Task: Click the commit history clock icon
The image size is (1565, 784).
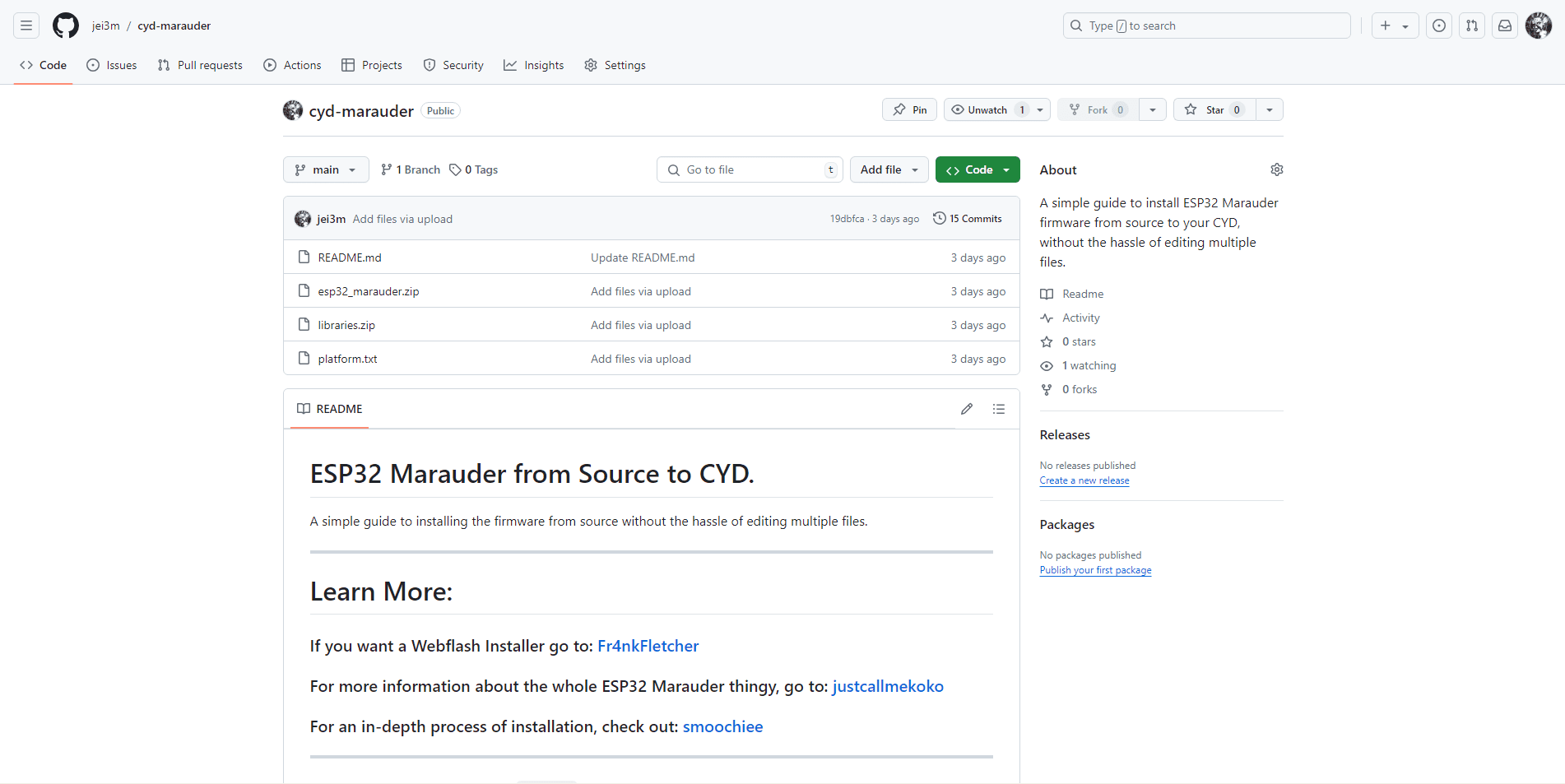Action: click(940, 218)
